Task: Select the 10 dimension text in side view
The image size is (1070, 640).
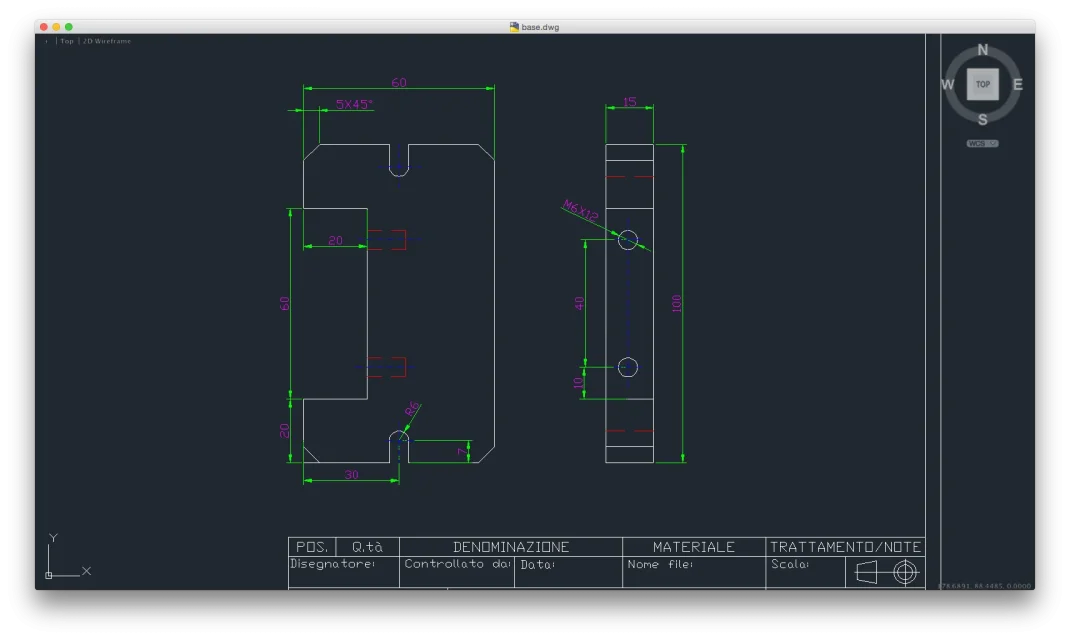Action: point(578,383)
